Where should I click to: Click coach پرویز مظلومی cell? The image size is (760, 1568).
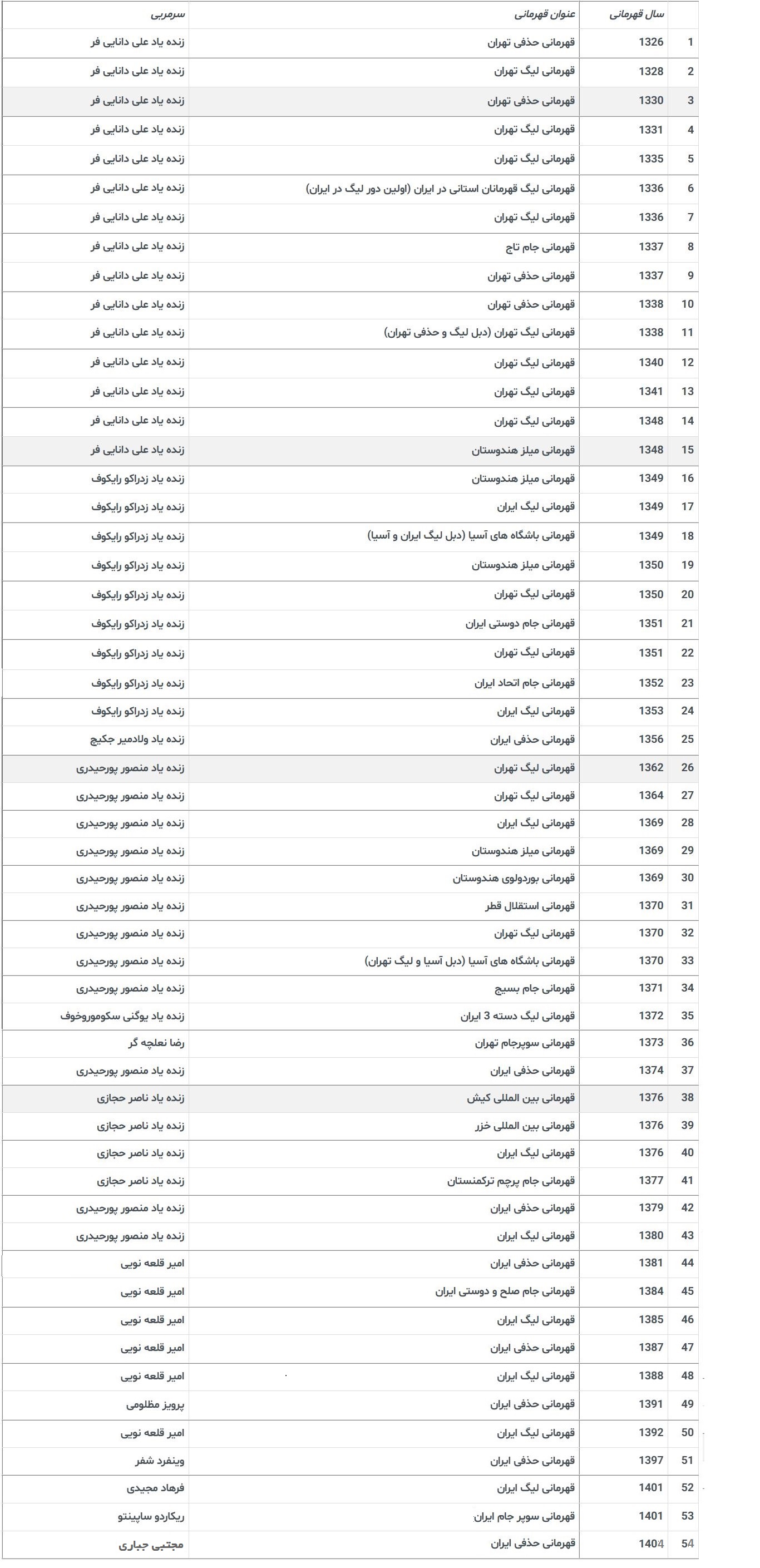tap(155, 1405)
